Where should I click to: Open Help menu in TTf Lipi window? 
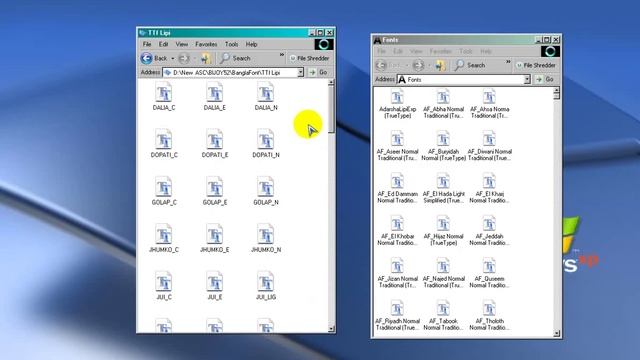pyautogui.click(x=251, y=44)
